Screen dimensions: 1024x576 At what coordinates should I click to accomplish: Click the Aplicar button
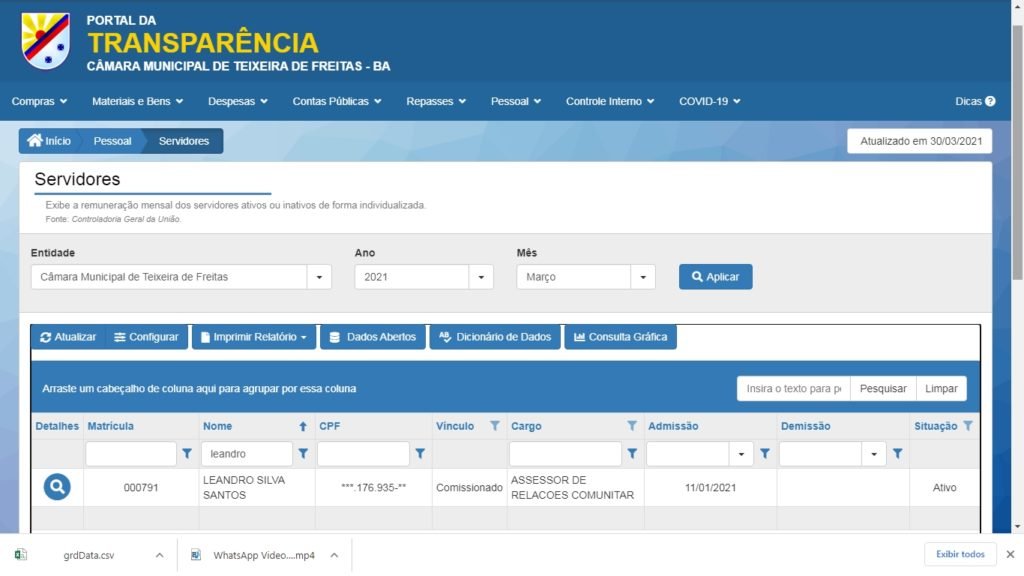click(x=715, y=277)
